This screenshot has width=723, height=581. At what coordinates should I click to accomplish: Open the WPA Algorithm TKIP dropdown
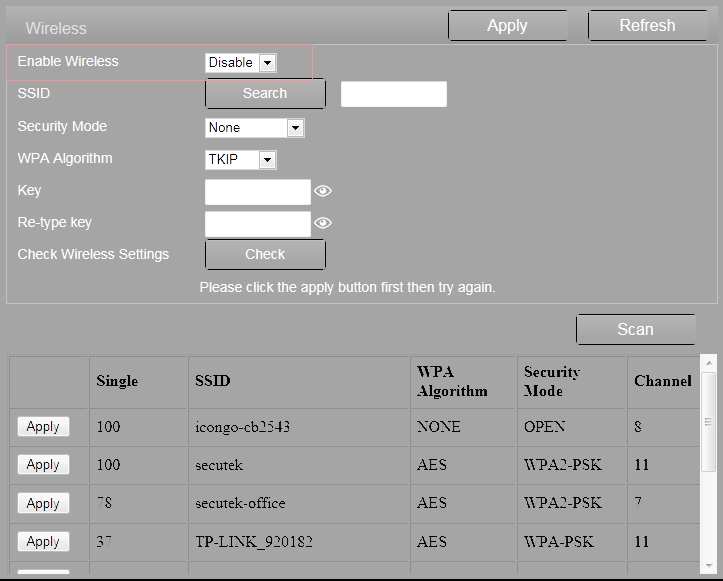[x=241, y=160]
